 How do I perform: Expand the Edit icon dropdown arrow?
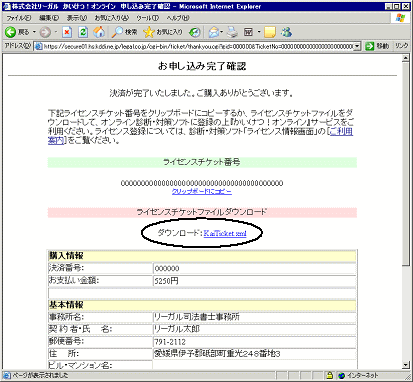pos(259,32)
